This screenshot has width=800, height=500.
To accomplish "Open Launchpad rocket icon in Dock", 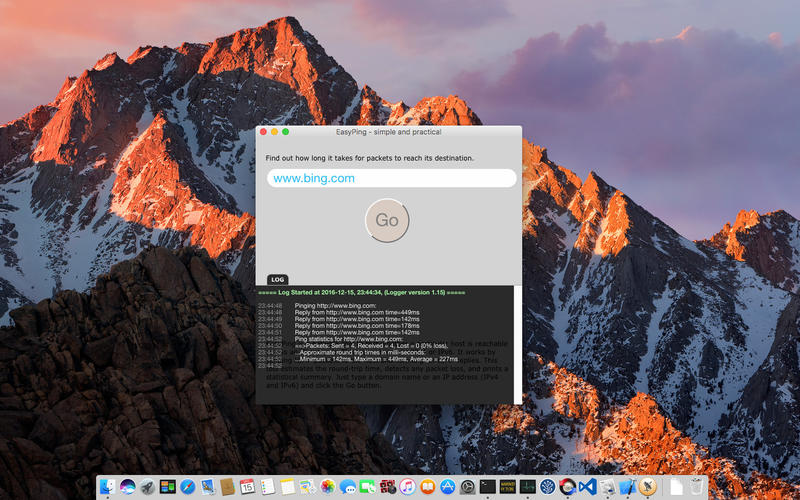I will pos(147,487).
